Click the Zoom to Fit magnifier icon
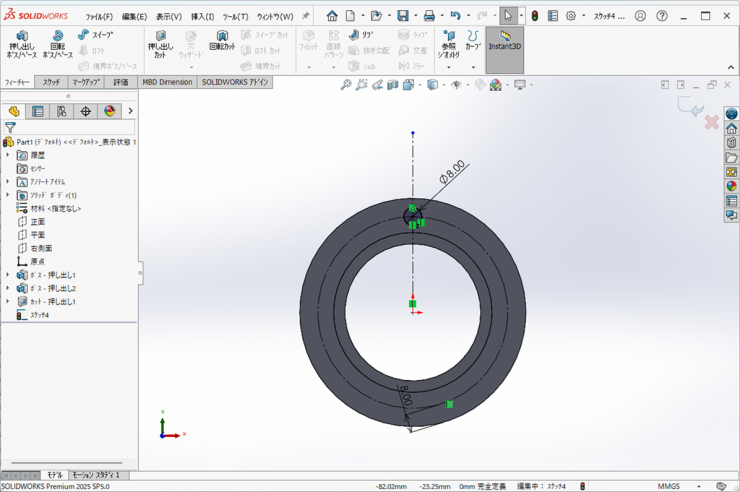This screenshot has width=740, height=492. point(346,85)
